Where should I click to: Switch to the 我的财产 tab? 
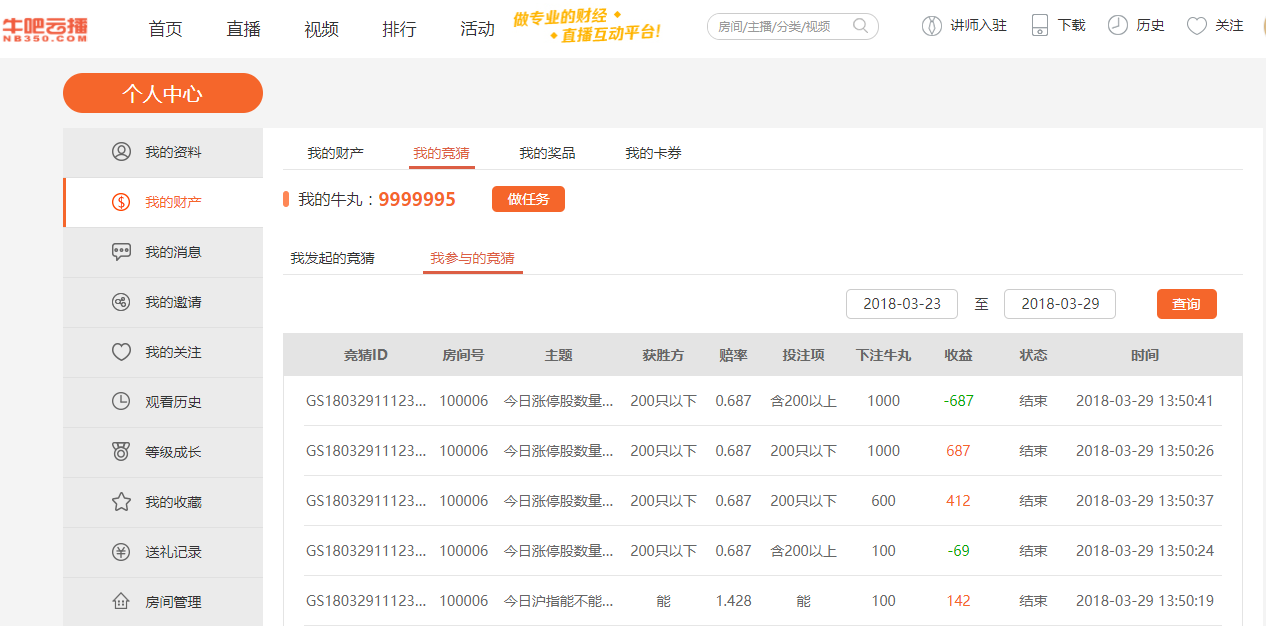point(336,153)
